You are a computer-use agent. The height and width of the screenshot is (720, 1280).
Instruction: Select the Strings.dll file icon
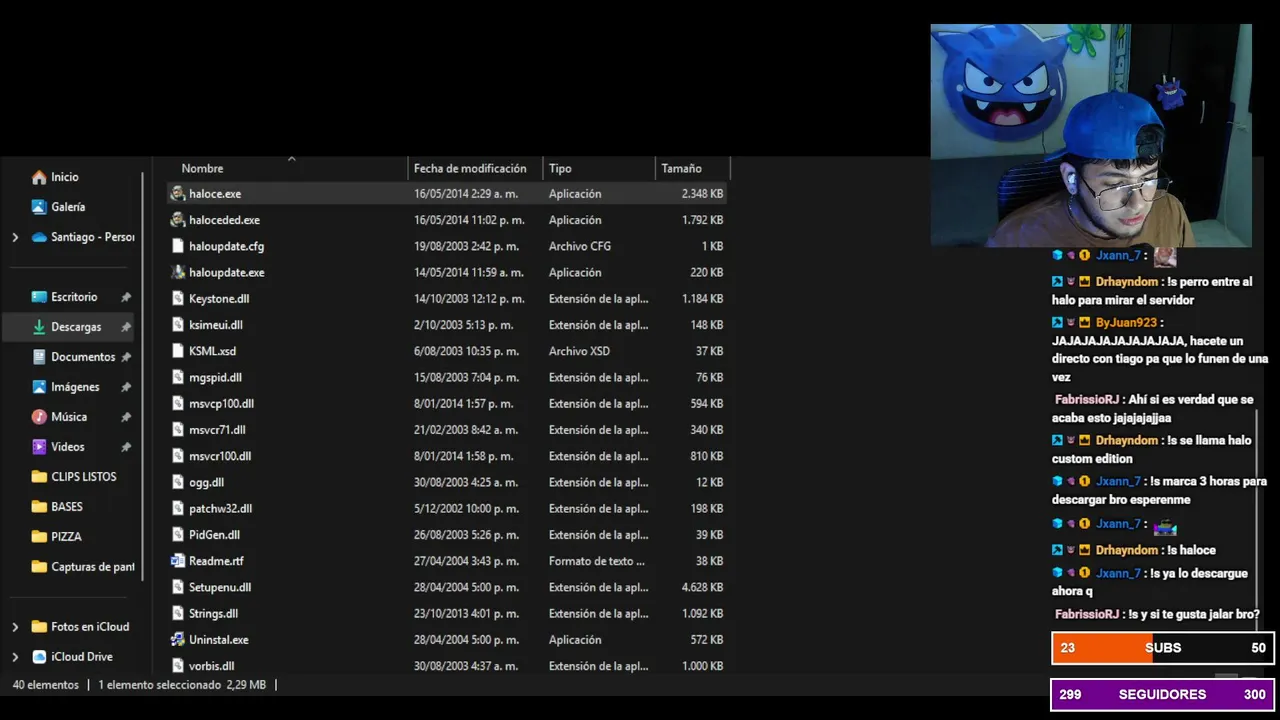pos(178,614)
